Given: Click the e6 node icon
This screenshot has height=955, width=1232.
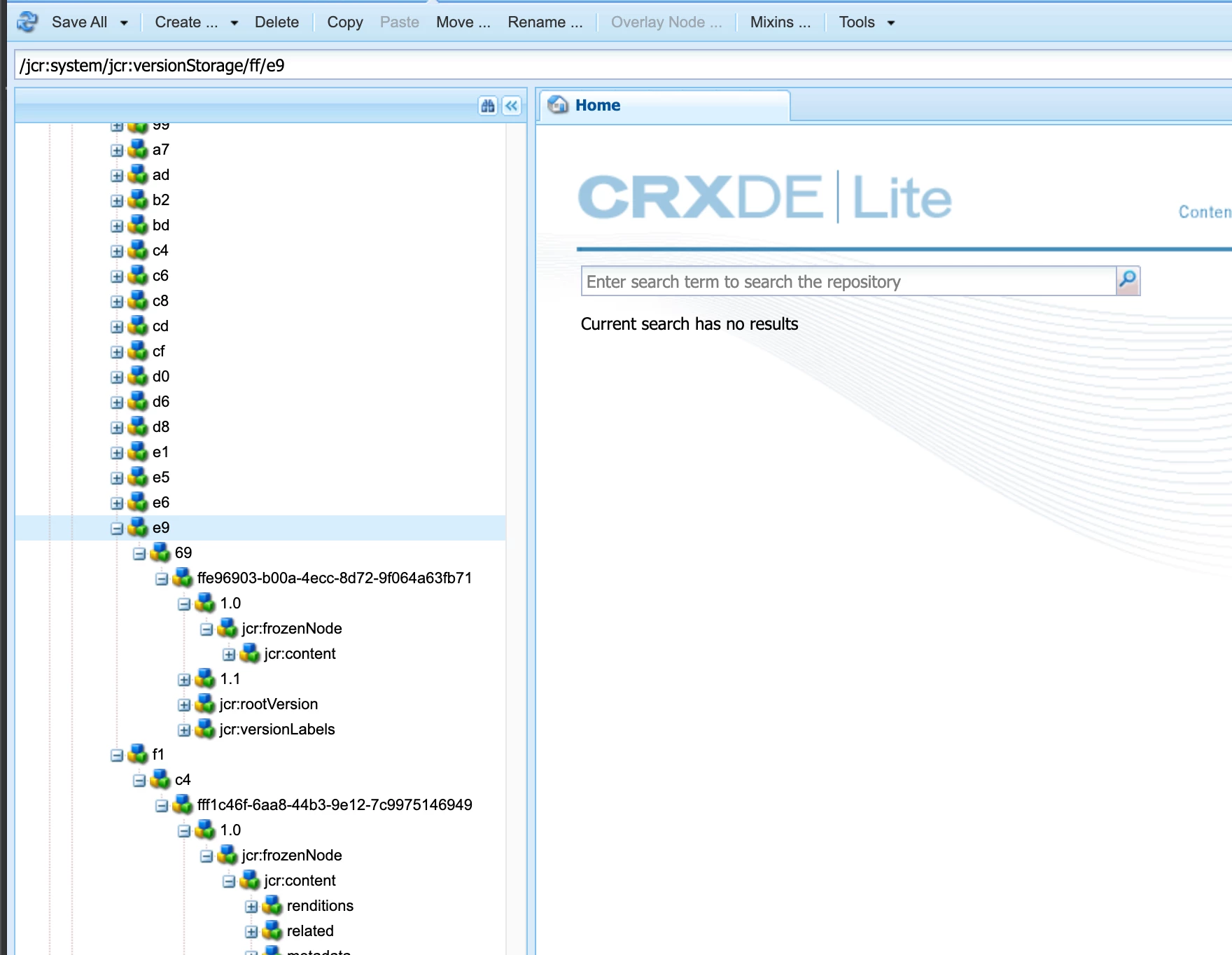Looking at the screenshot, I should coord(138,503).
